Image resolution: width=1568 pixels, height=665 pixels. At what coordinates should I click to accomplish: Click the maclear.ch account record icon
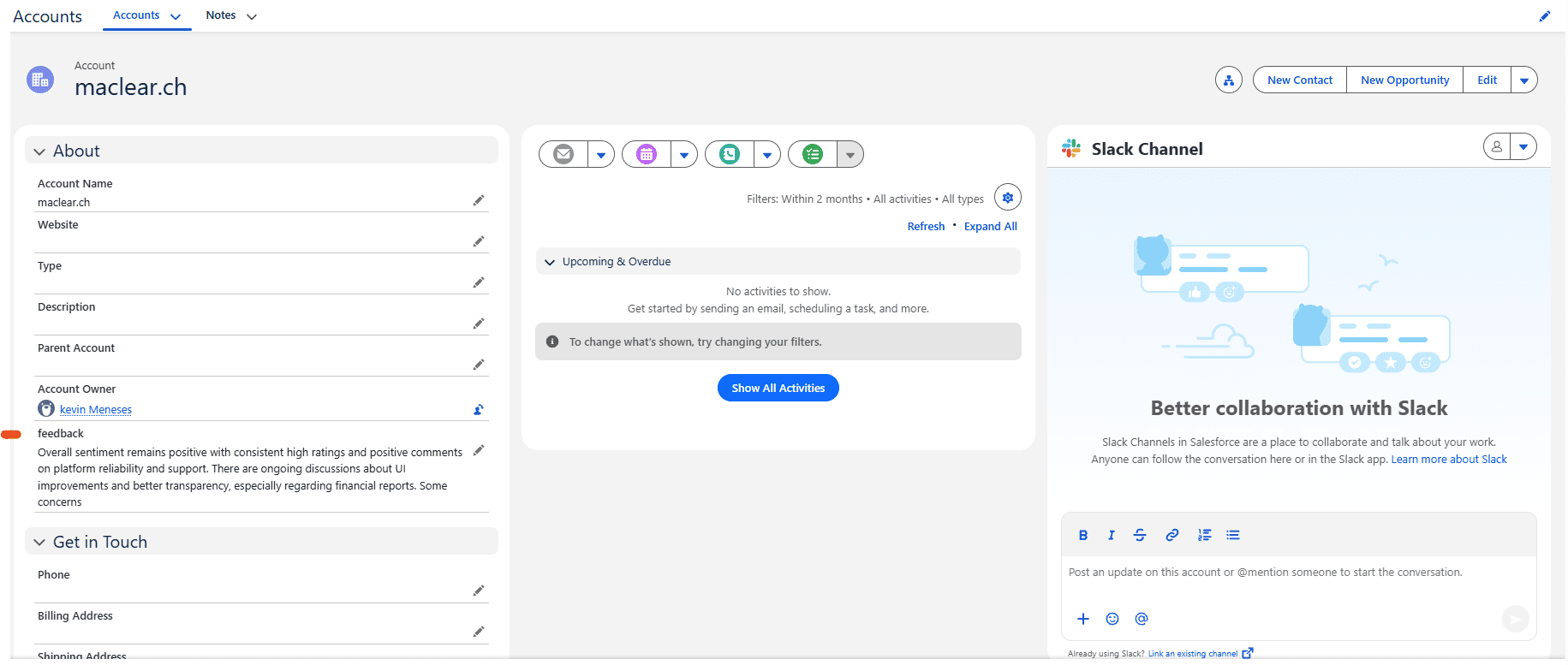coord(40,80)
